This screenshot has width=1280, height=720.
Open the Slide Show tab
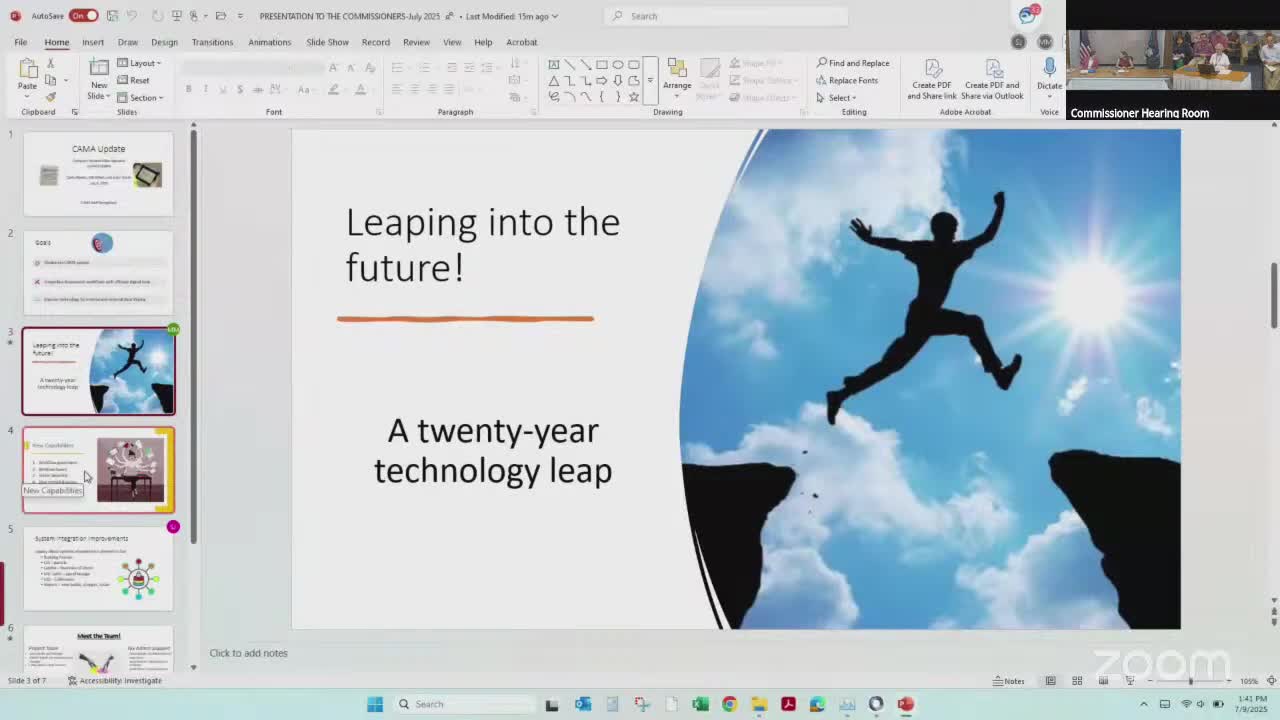327,42
